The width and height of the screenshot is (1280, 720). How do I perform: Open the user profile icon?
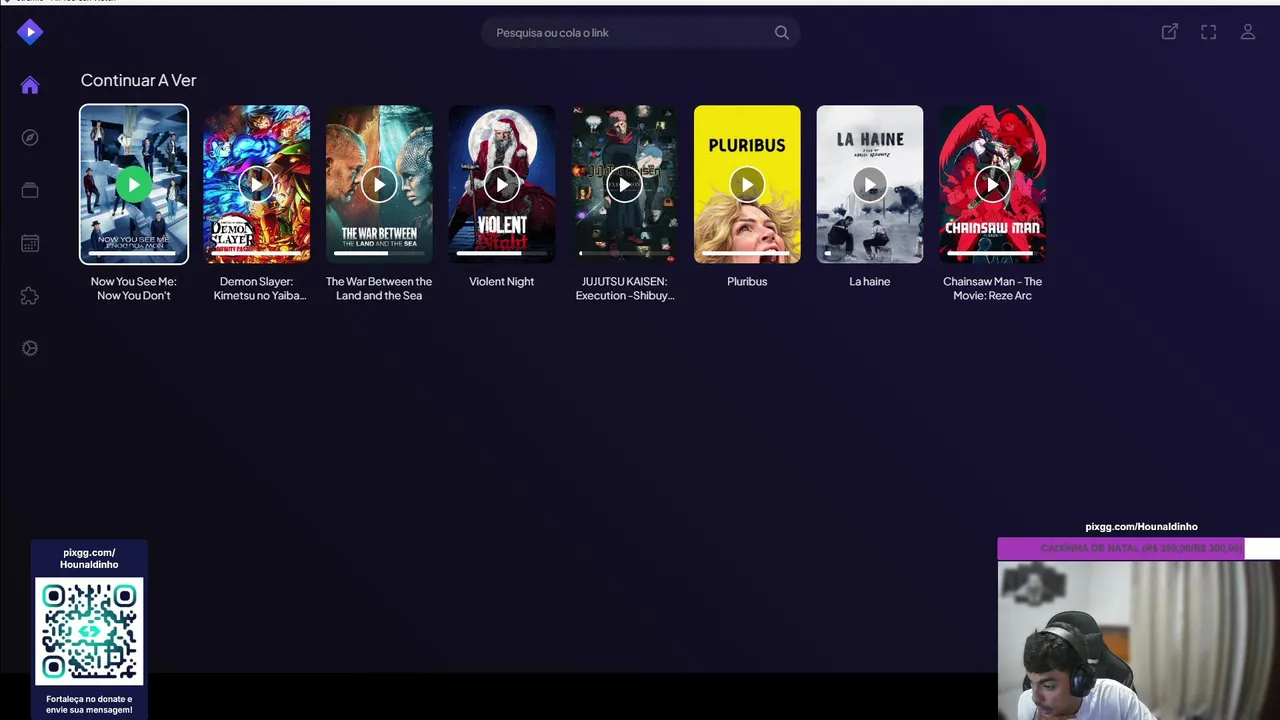click(1248, 32)
